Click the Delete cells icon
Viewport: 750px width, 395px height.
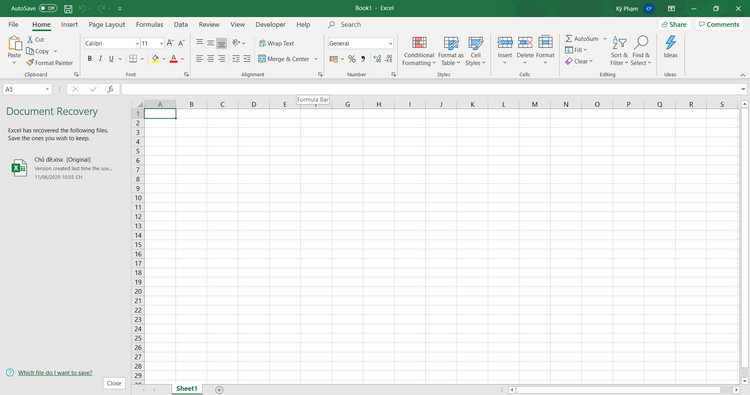(525, 43)
